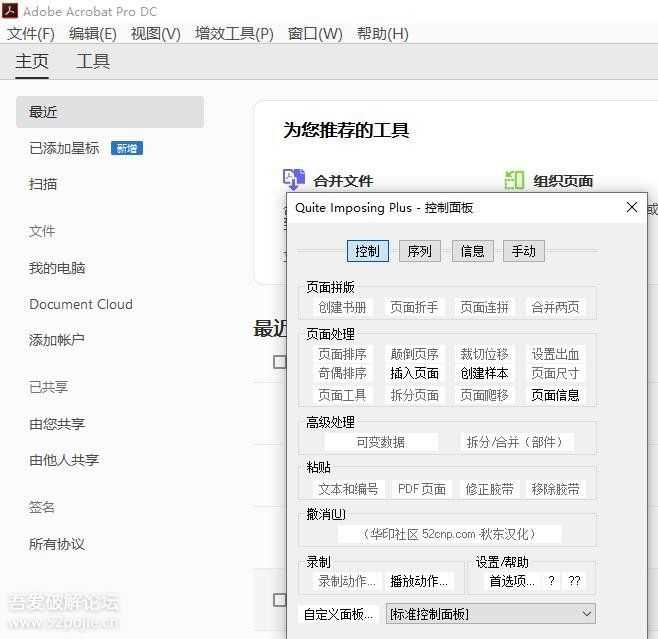This screenshot has height=639, width=658.
Task: Click the ?? help button
Action: 574,581
